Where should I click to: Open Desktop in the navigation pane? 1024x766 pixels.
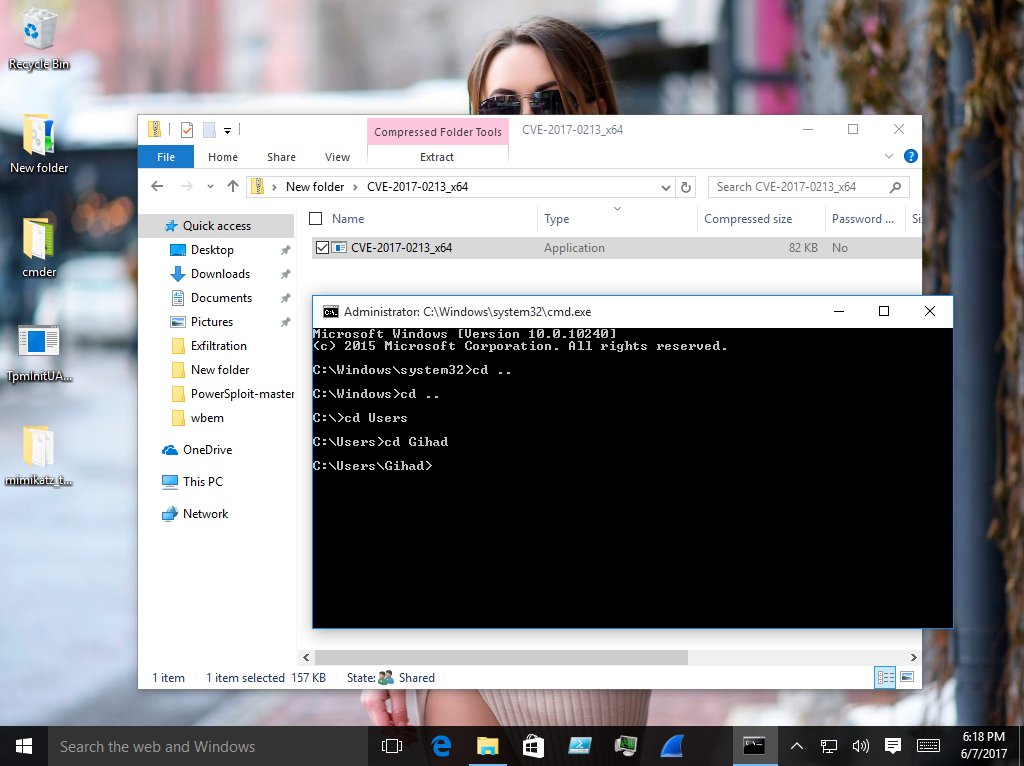[212, 250]
